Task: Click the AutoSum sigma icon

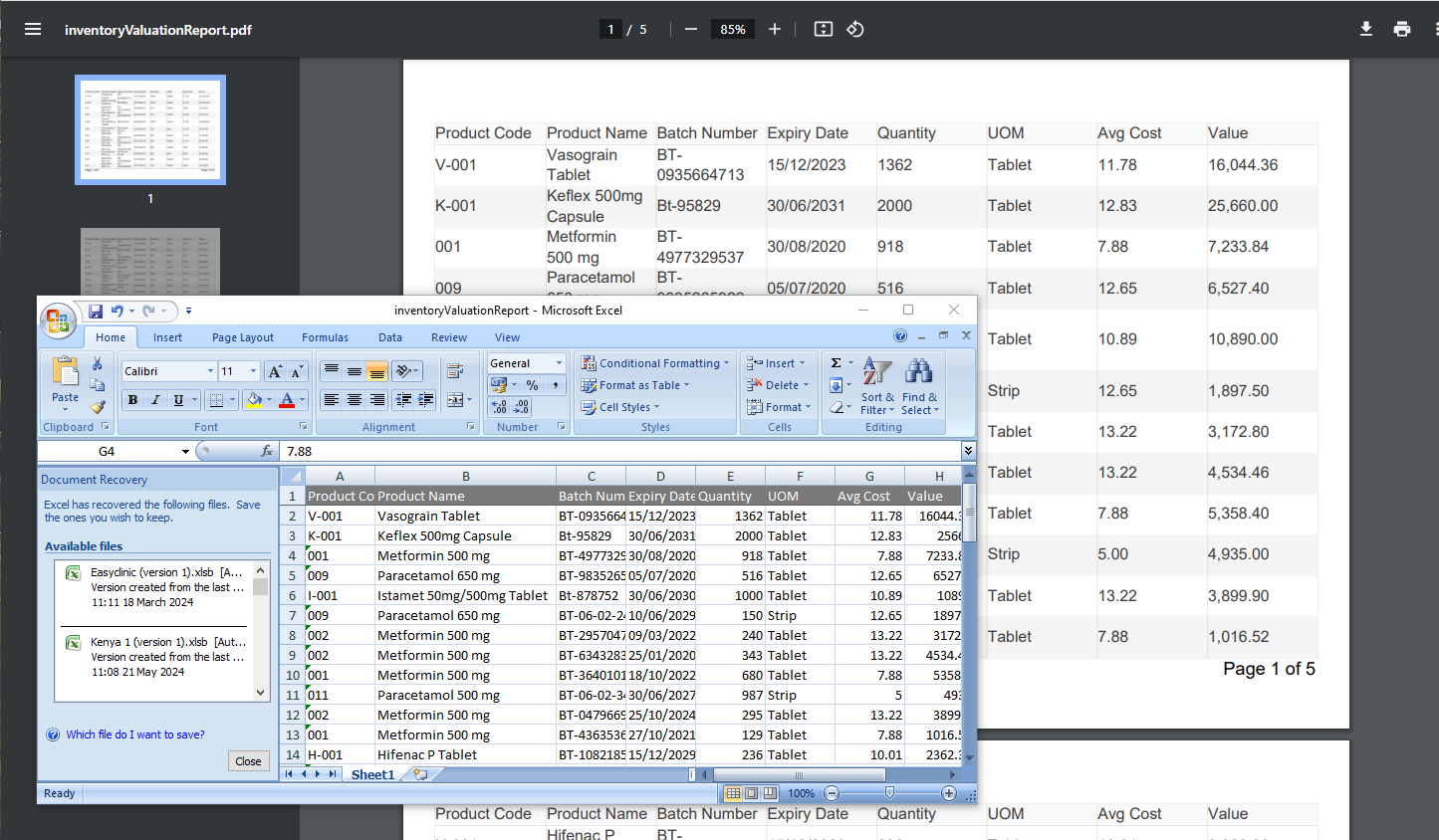Action: point(837,363)
